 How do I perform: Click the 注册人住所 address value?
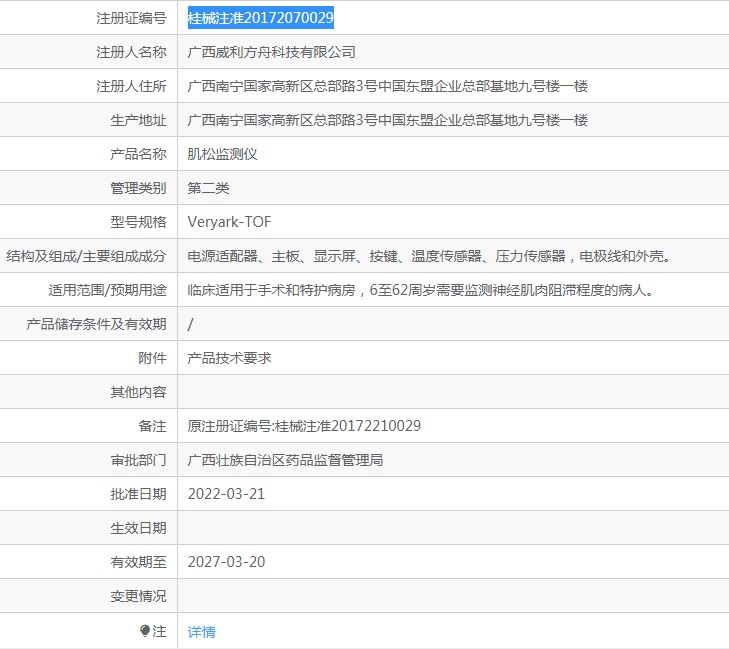click(387, 86)
